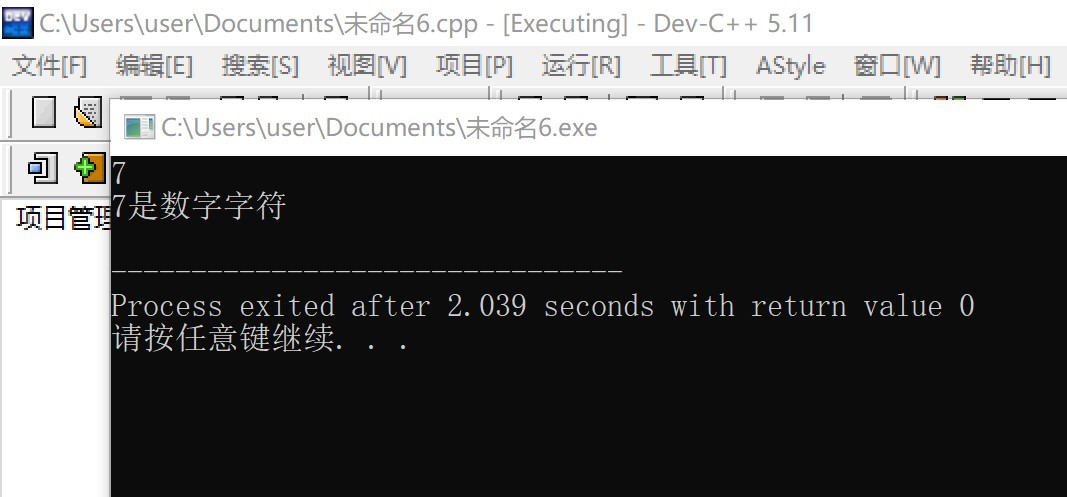Click the green plus insert icon
This screenshot has height=497, width=1067.
[x=91, y=168]
